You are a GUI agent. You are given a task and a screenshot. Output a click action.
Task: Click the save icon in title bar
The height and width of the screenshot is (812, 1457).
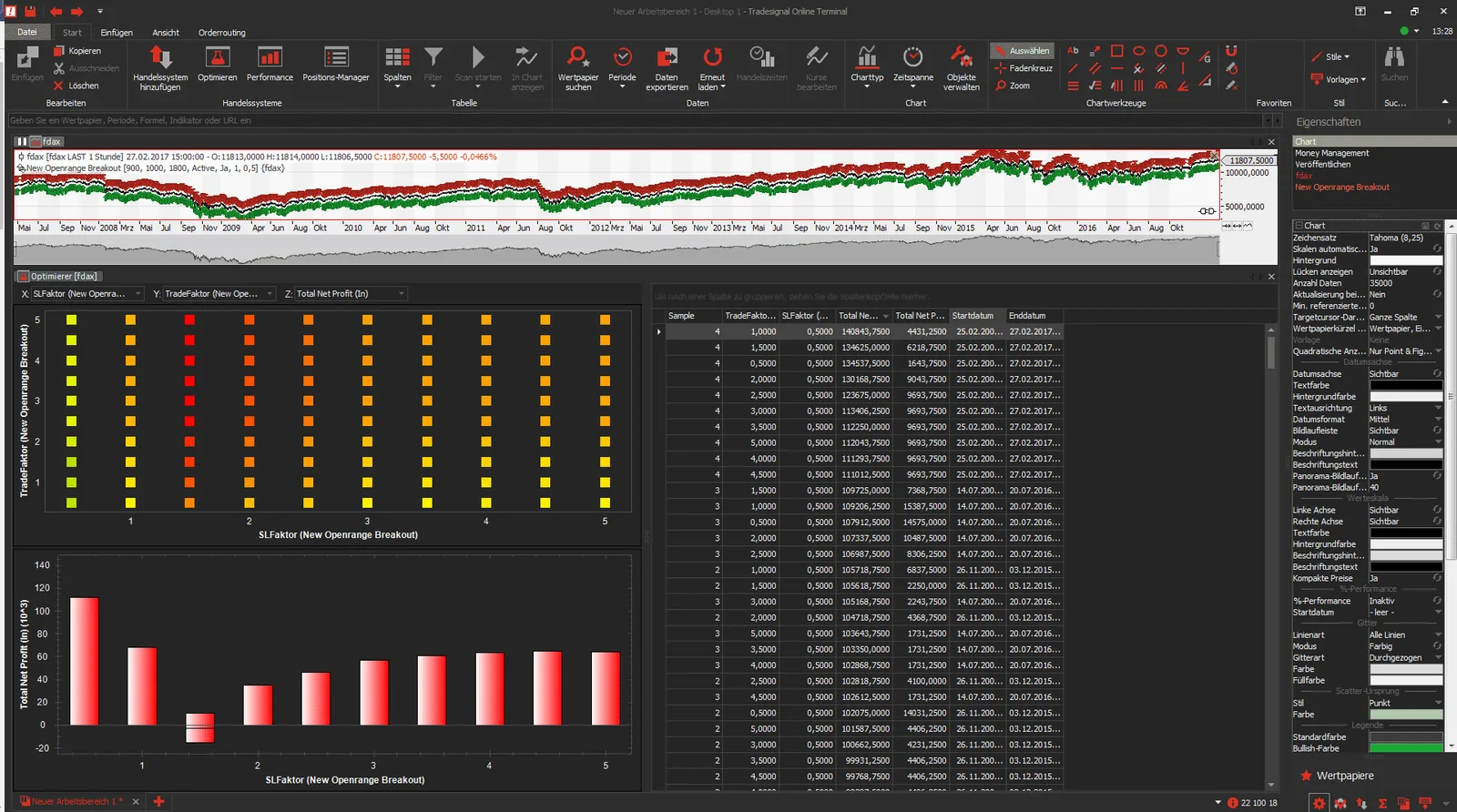click(x=30, y=11)
